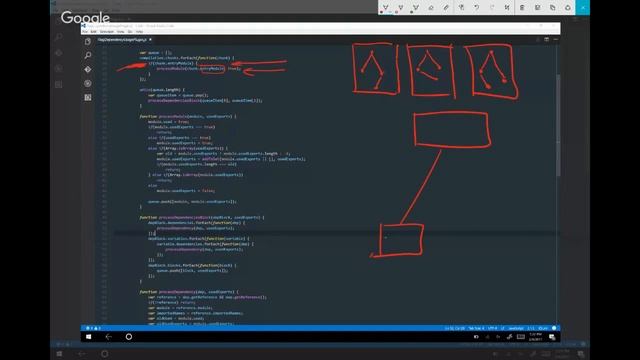The width and height of the screenshot is (640, 360).
Task: Select the pencil ink tool
Action: (400, 8)
